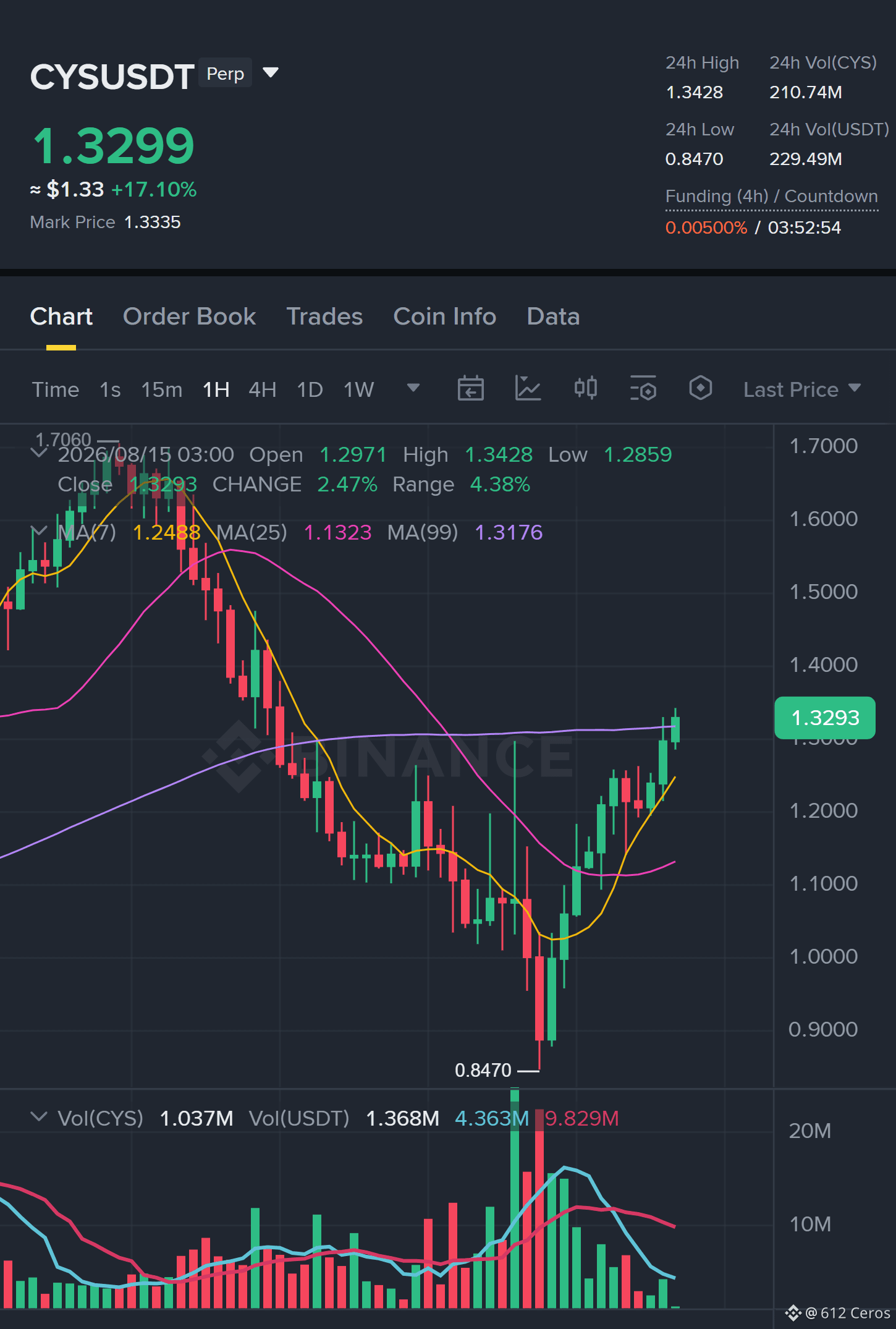896x1329 pixels.
Task: Click the volume MA value 9.829M
Action: pos(581,1118)
